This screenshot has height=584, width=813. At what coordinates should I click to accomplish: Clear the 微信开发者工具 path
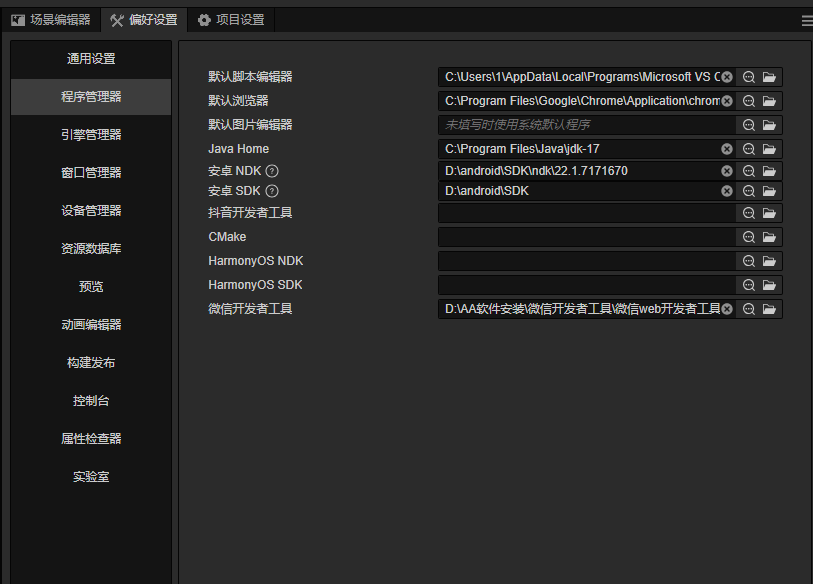tap(727, 309)
